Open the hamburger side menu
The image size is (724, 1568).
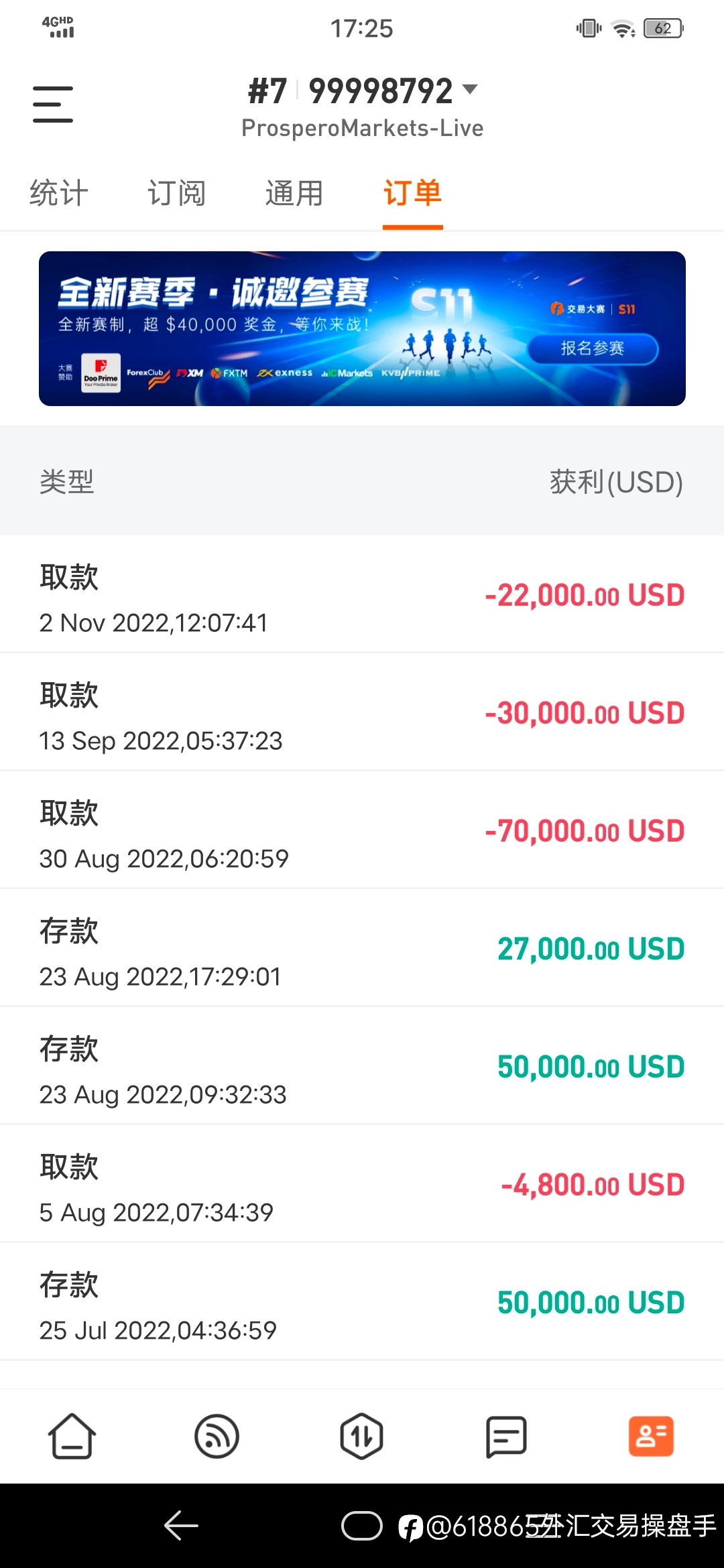[53, 104]
